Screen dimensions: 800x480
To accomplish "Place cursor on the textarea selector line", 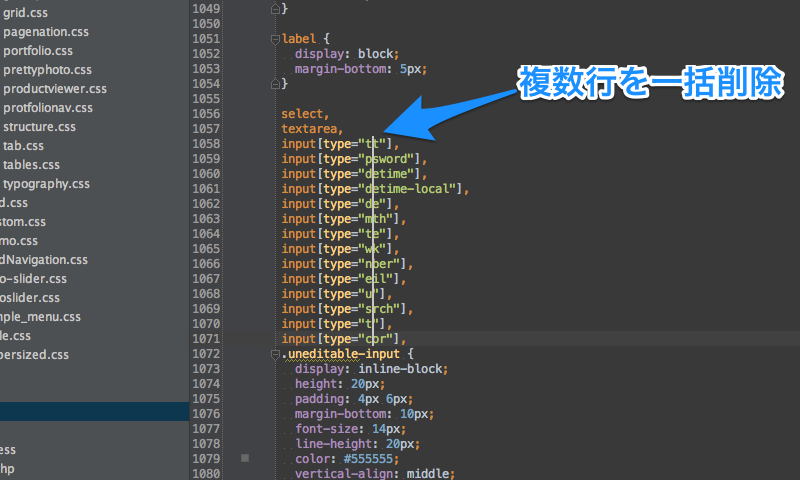I will (x=312, y=129).
